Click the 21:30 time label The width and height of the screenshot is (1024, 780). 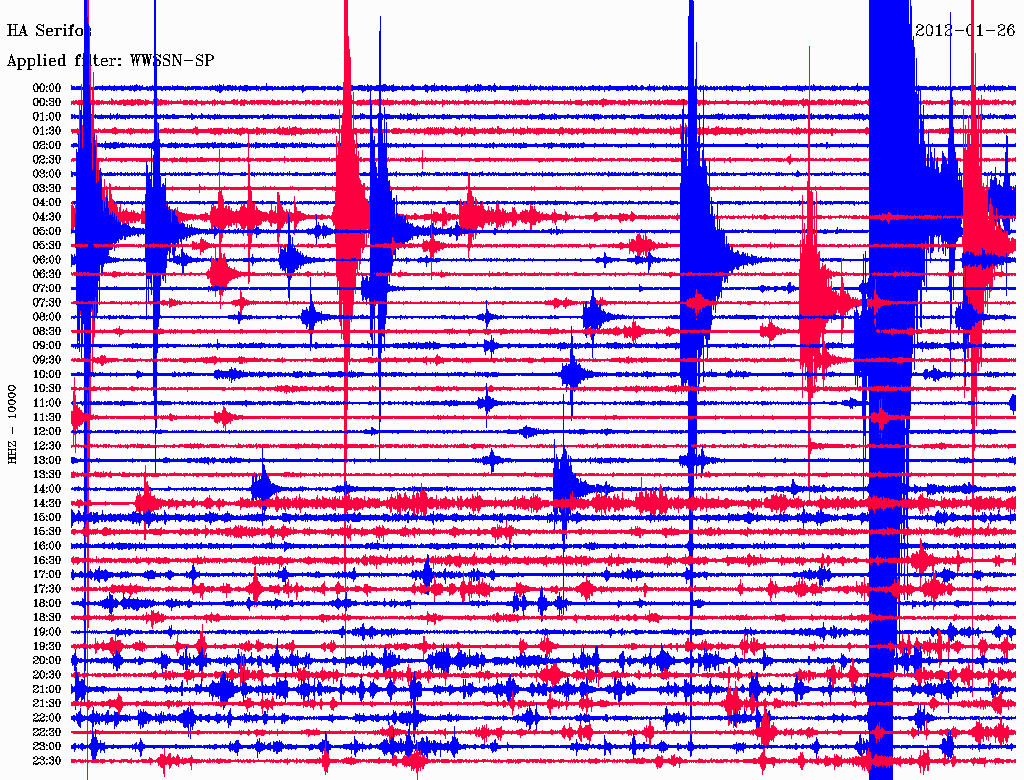(47, 704)
